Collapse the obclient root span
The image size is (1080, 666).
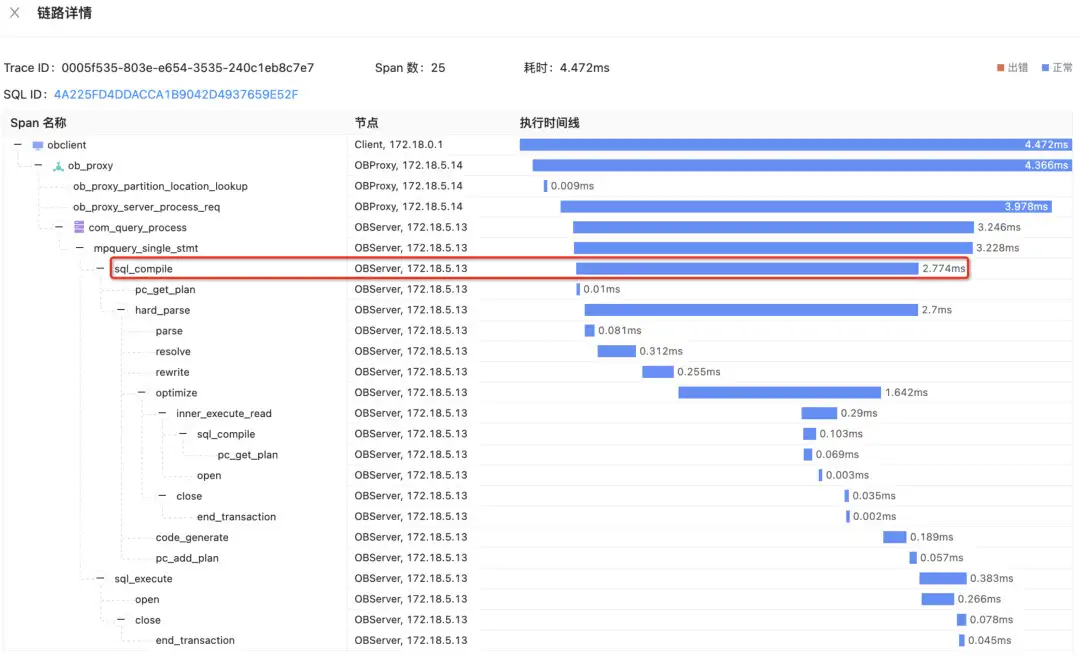[x=18, y=145]
